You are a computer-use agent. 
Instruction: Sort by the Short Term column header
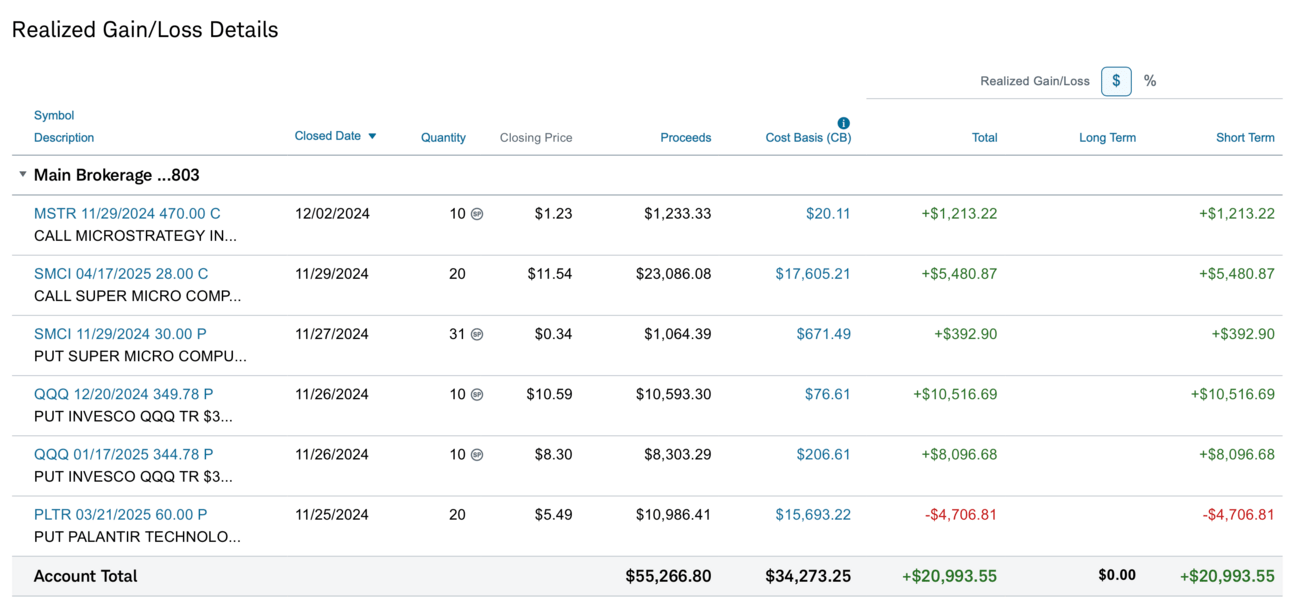coord(1245,138)
